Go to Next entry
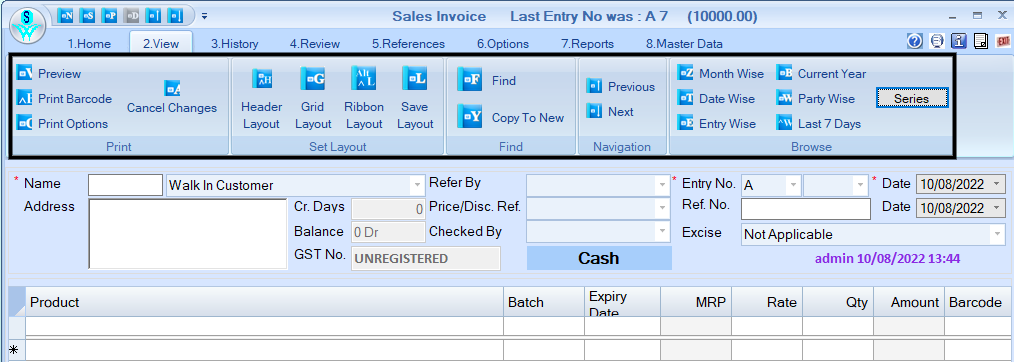 (x=610, y=112)
